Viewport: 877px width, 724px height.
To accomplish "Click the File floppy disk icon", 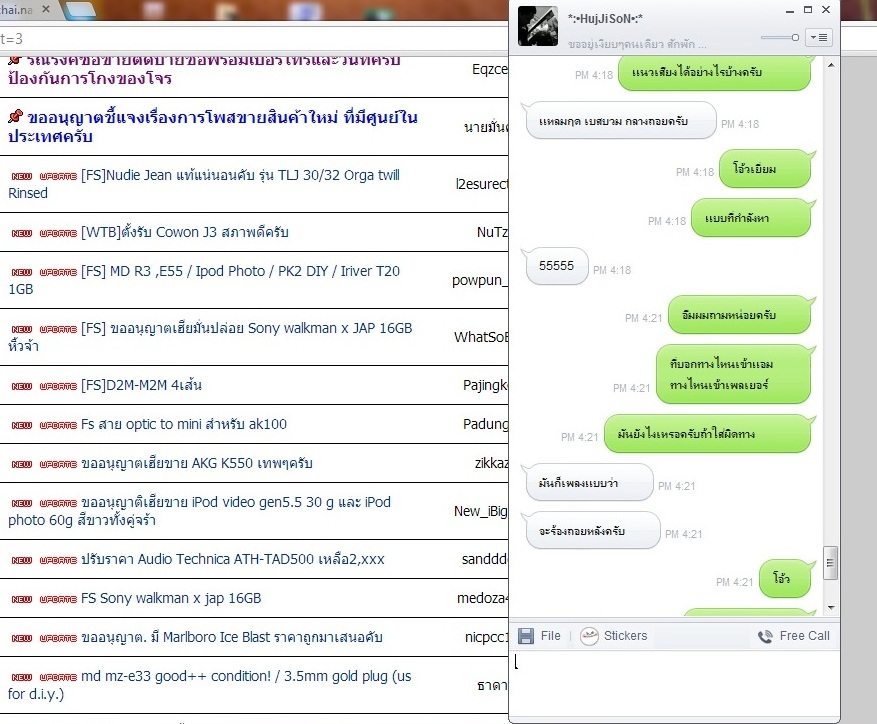I will pyautogui.click(x=526, y=636).
